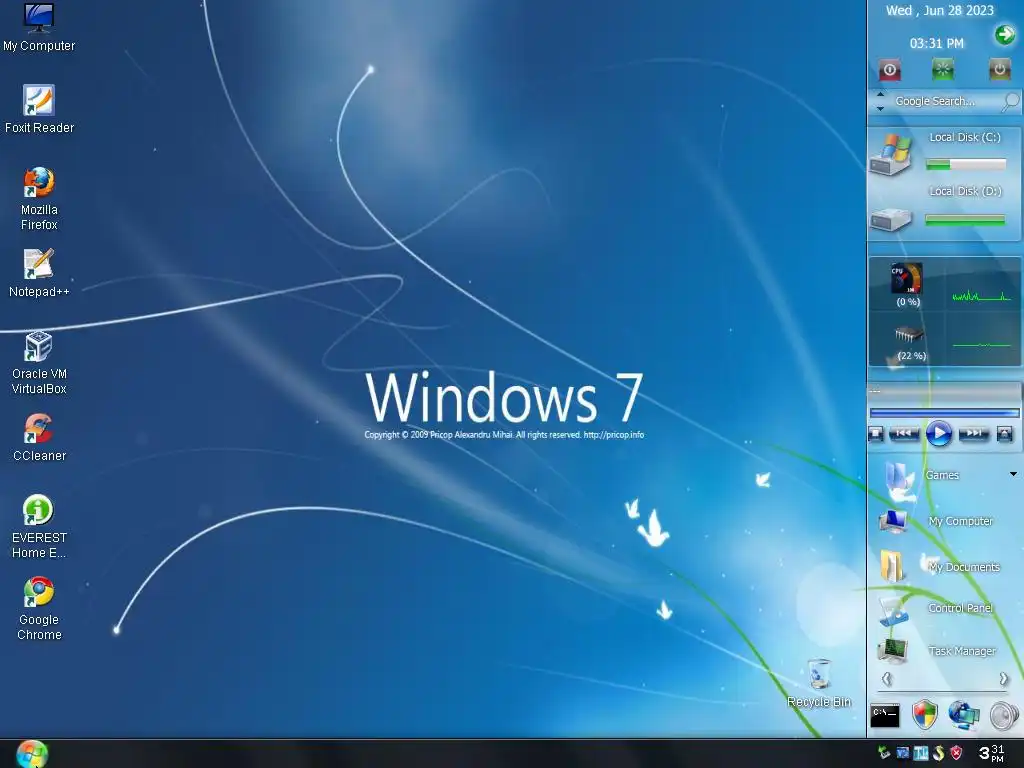Image resolution: width=1024 pixels, height=768 pixels.
Task: Open the Local Disk (D:) drive icon
Action: click(891, 219)
